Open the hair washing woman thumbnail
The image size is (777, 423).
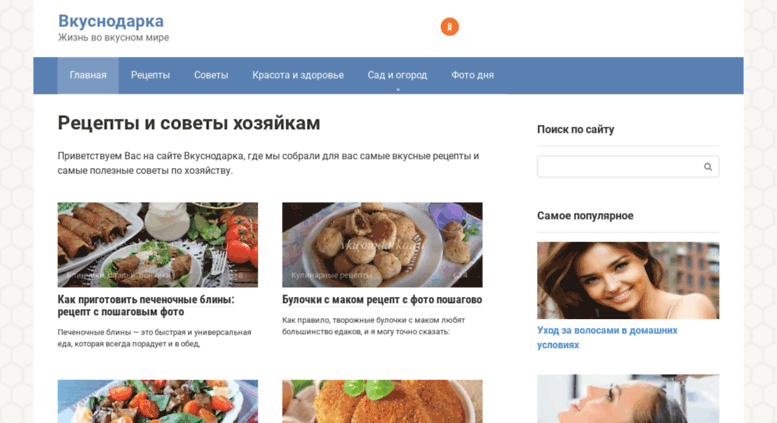[x=628, y=399]
